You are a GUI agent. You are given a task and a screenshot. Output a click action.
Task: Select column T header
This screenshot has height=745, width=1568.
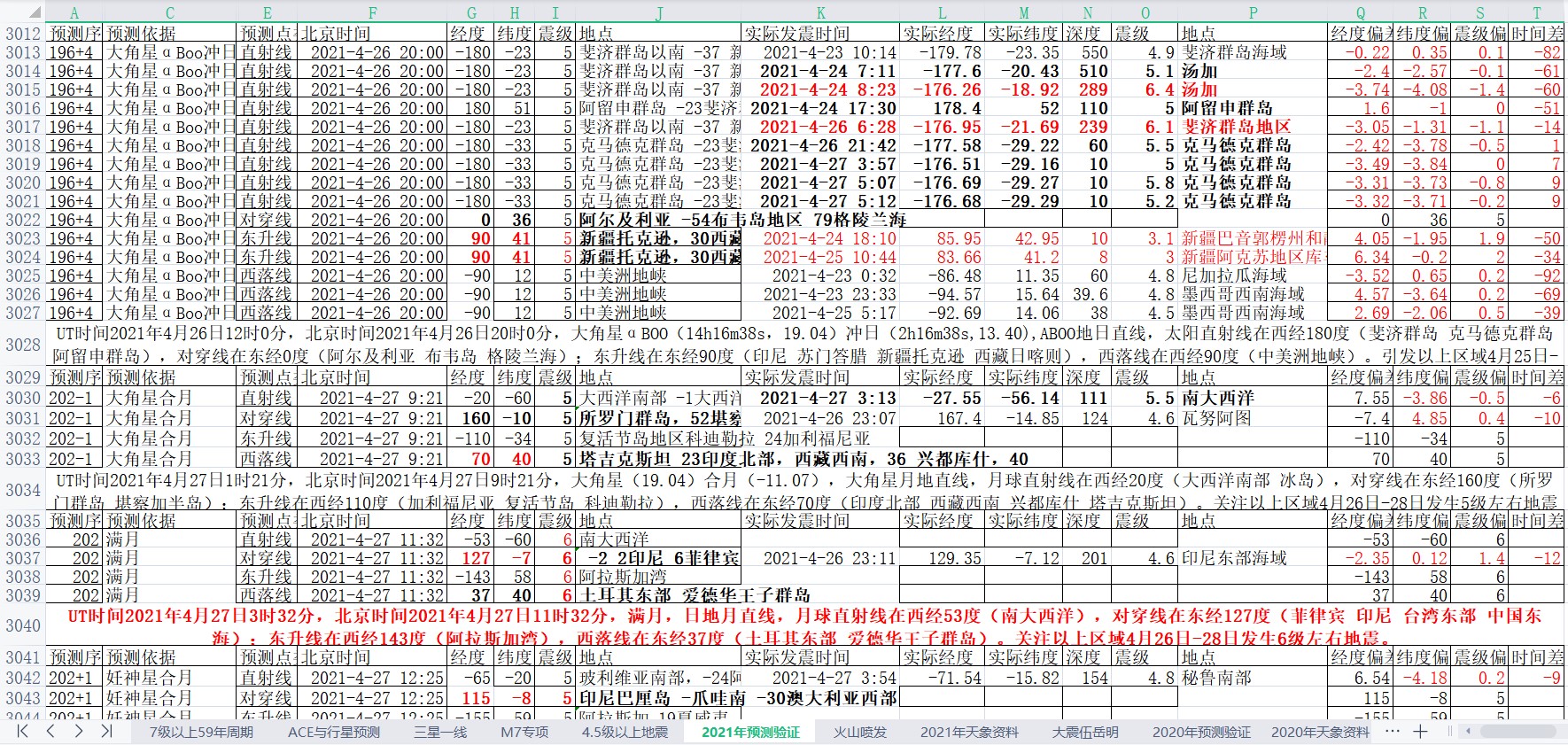[x=1537, y=12]
